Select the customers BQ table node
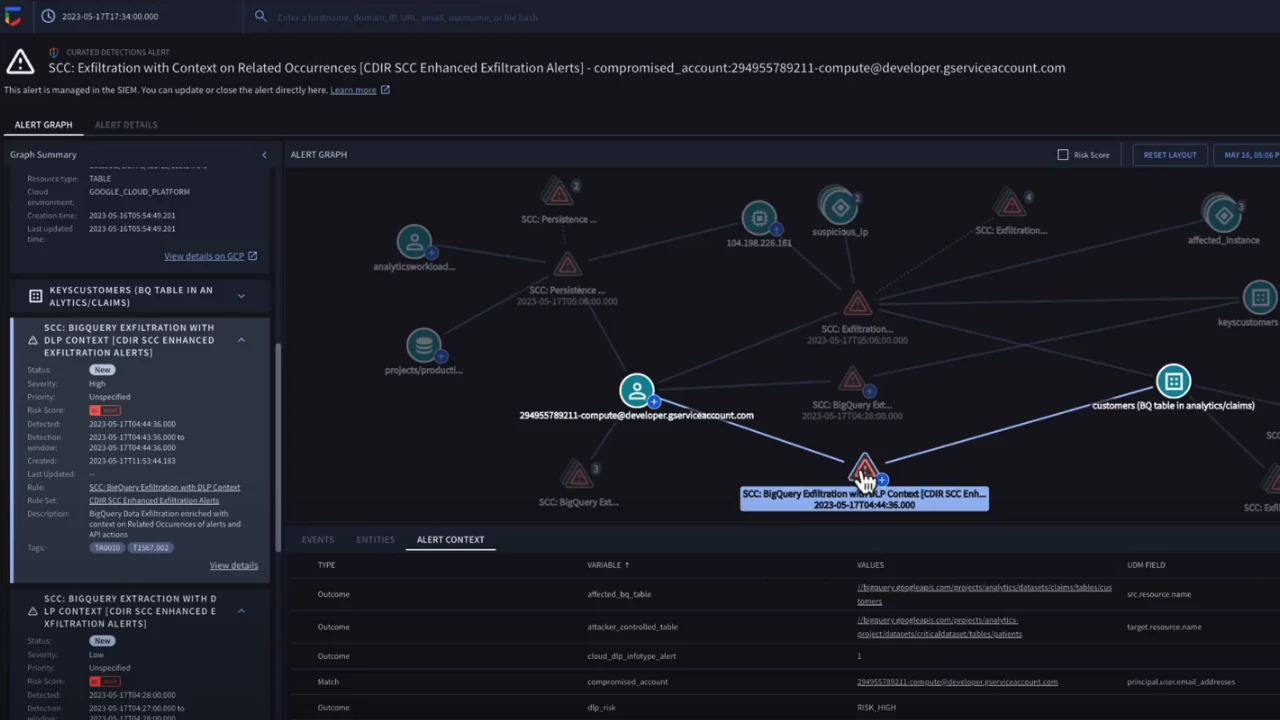 coord(1174,381)
